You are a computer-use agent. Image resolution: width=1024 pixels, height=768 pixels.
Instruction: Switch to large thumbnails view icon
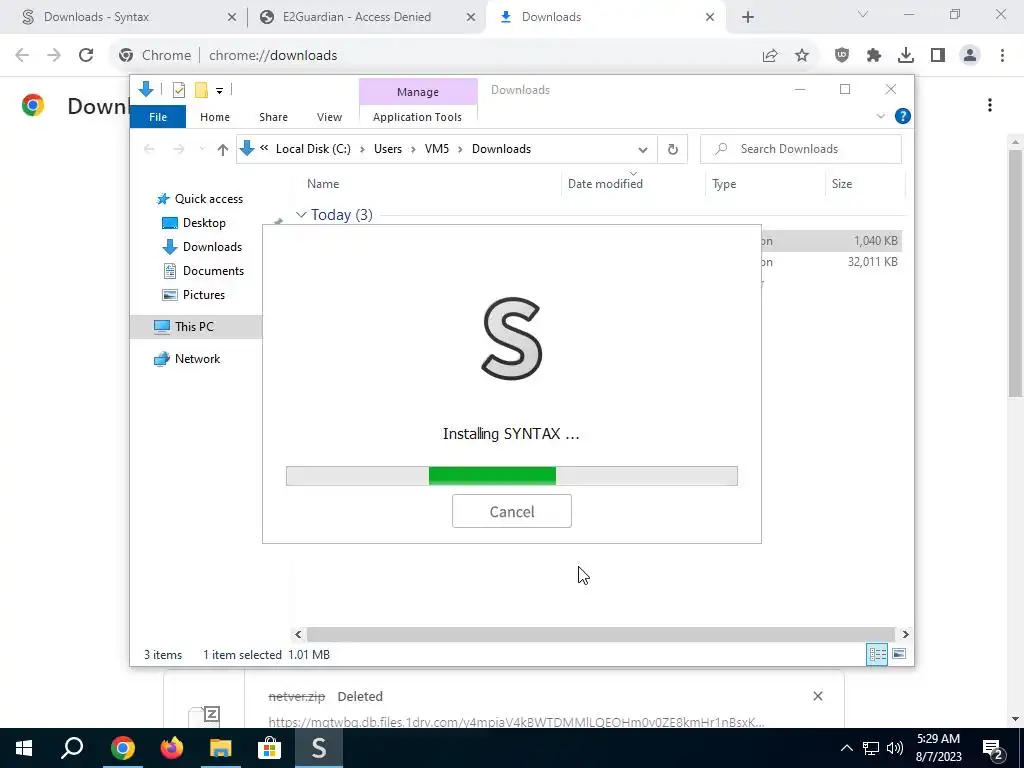click(x=899, y=654)
